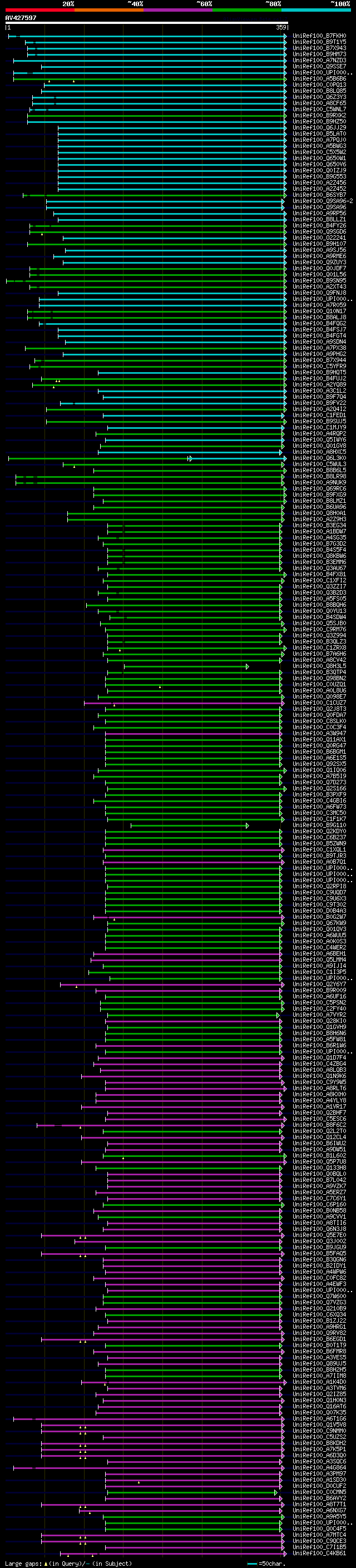Click the cyan alignment bar for UniRef100_B5LAT0
The image size is (356, 1568).
172,134
